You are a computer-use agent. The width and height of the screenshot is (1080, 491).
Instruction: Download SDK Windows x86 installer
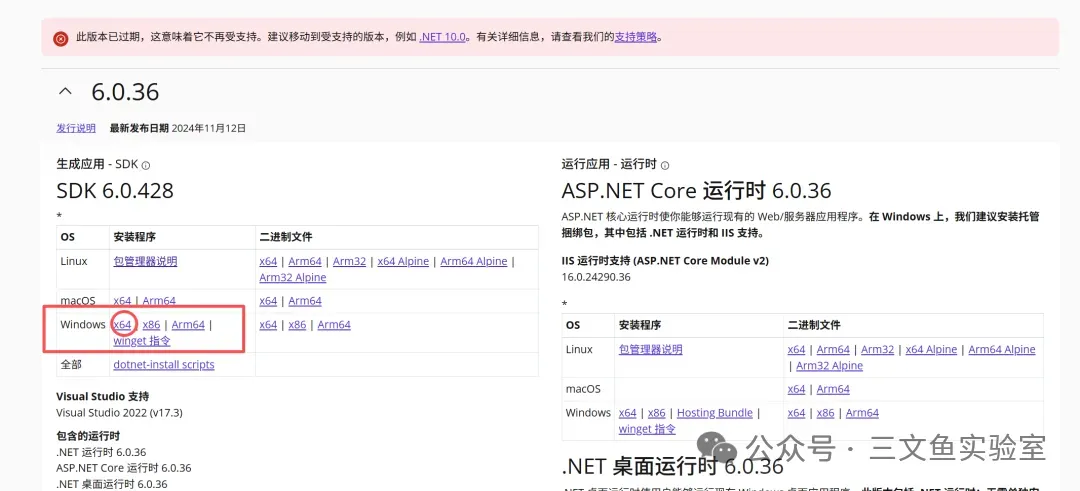tap(152, 324)
